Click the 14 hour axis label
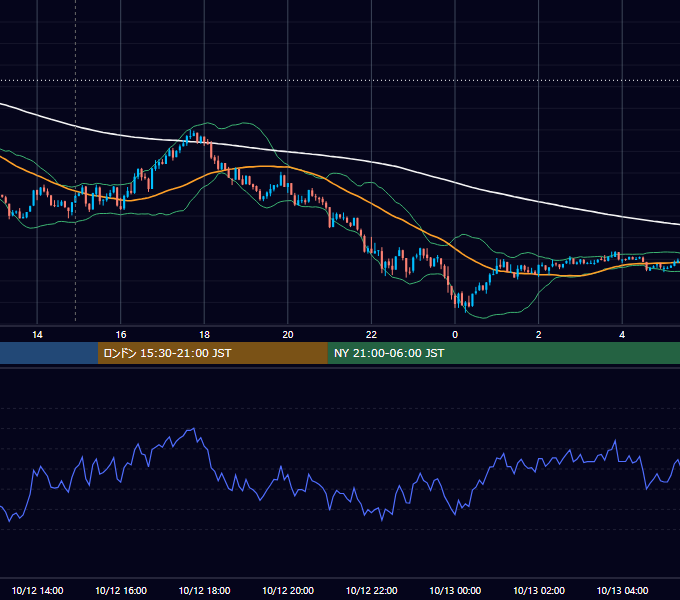The width and height of the screenshot is (680, 600). (37, 335)
